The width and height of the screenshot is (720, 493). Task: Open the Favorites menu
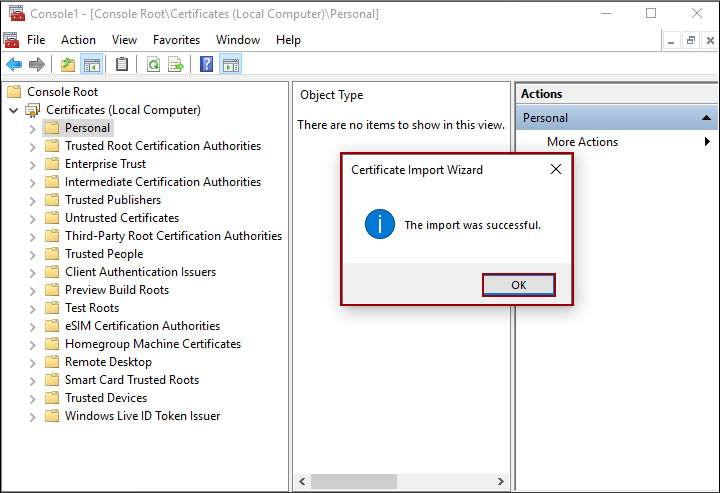pos(176,40)
